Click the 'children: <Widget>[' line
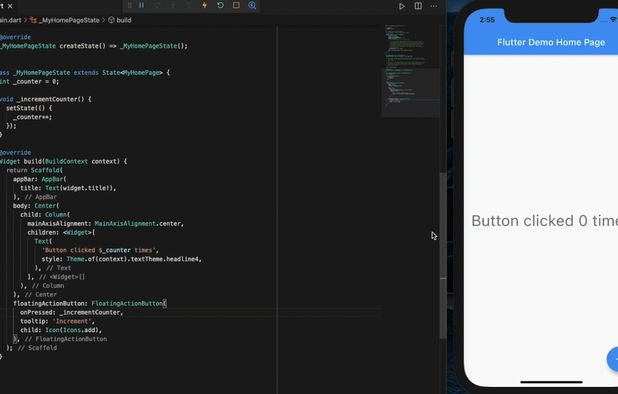 61,232
